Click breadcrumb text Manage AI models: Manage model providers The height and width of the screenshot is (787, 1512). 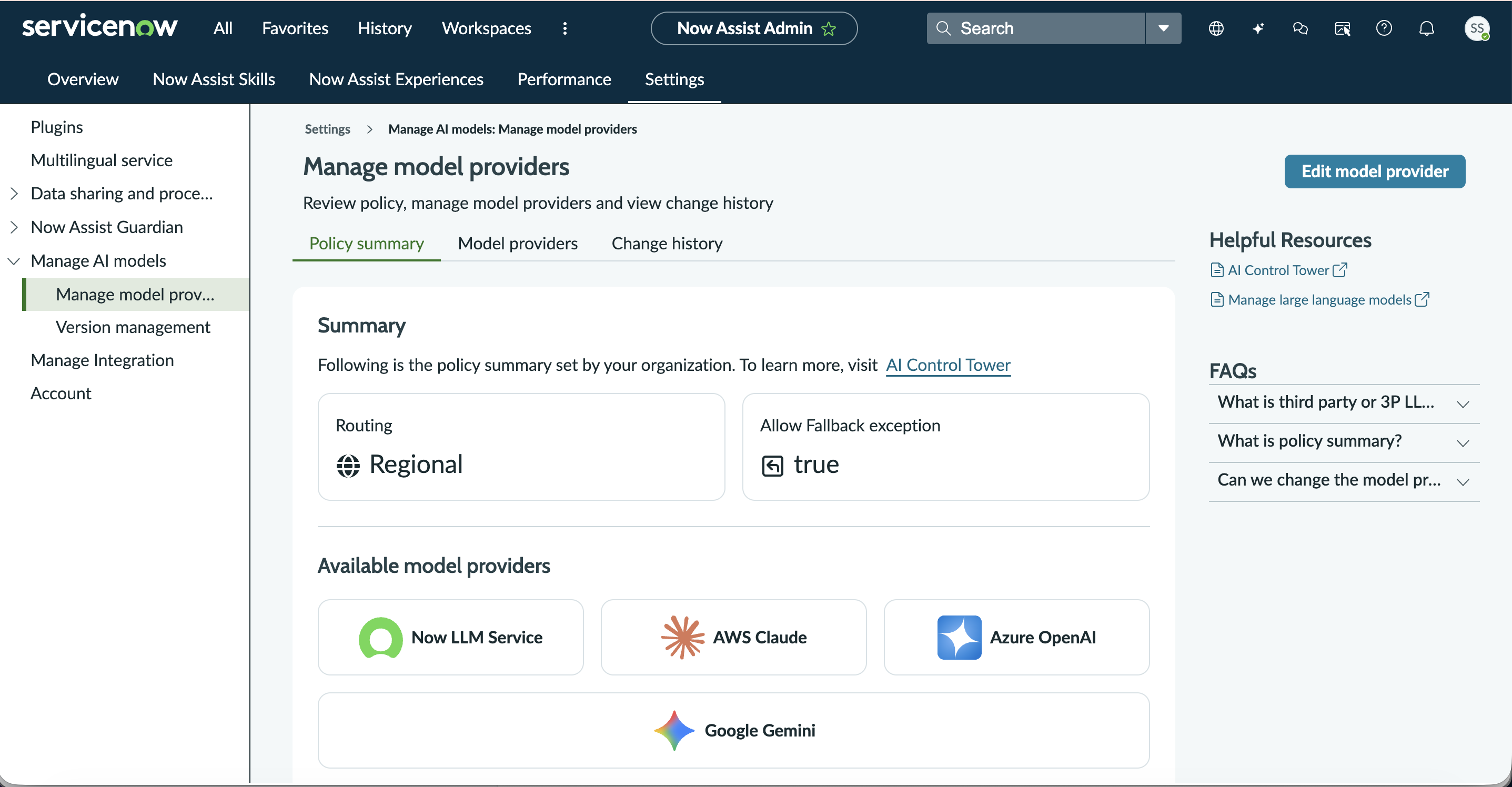point(512,129)
